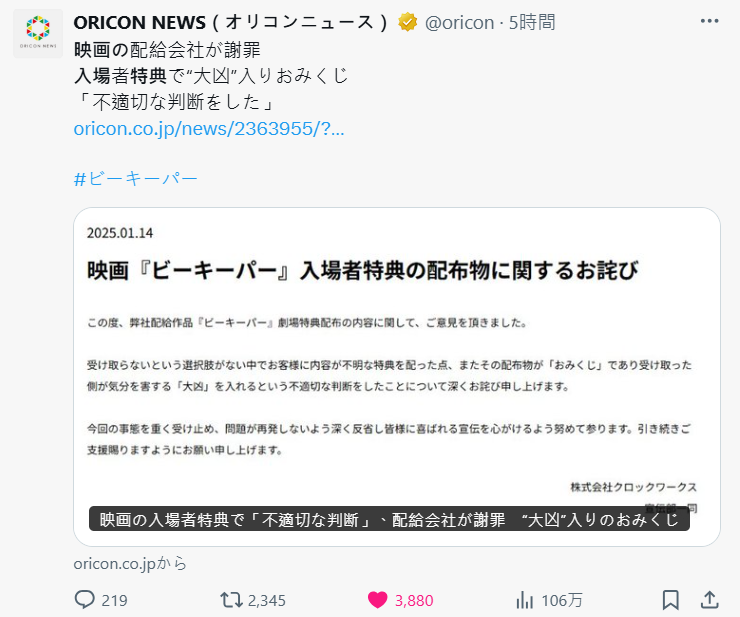The width and height of the screenshot is (740, 617).
Task: Click the 2,345 repost count
Action: click(267, 600)
